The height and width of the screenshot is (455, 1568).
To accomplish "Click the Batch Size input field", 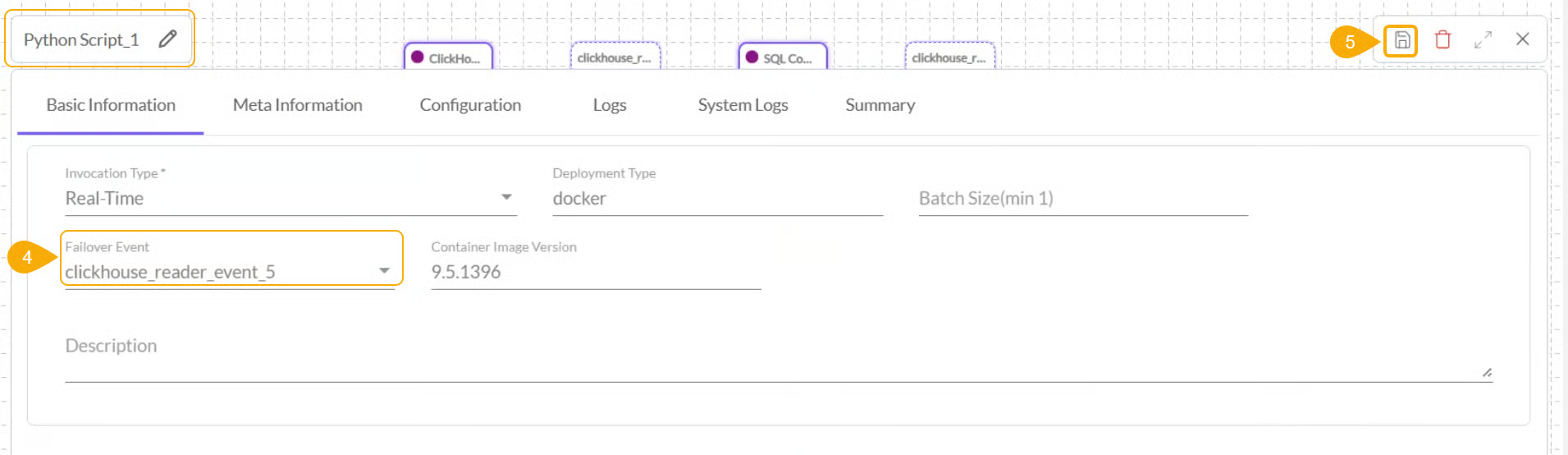I will tap(1082, 199).
